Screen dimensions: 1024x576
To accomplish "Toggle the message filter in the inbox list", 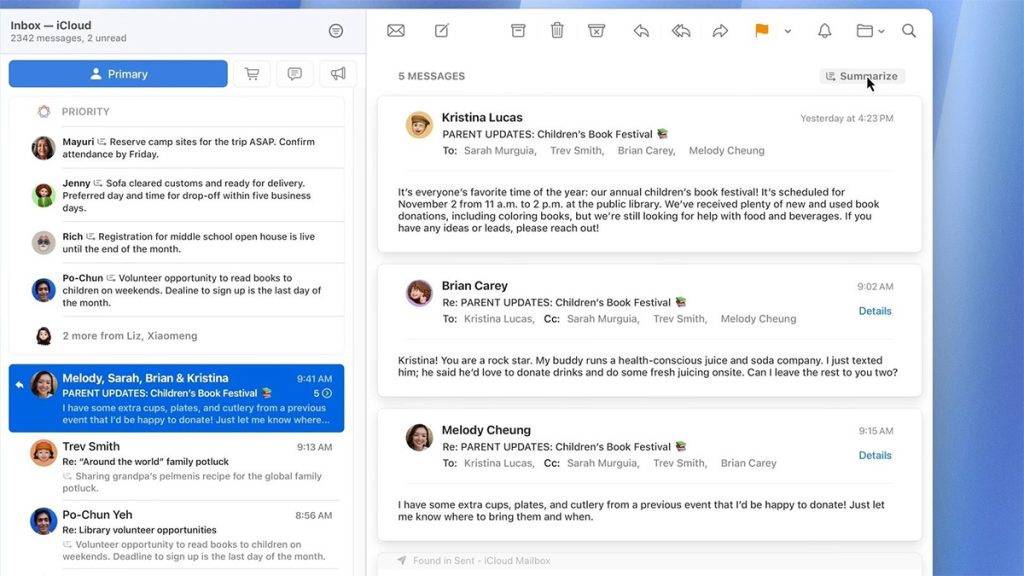I will point(336,31).
